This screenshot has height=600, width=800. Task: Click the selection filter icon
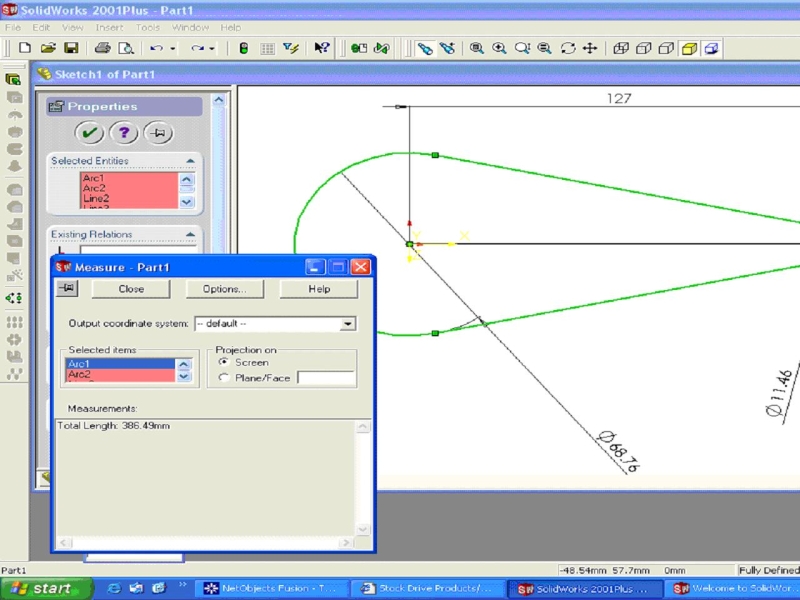click(x=291, y=48)
